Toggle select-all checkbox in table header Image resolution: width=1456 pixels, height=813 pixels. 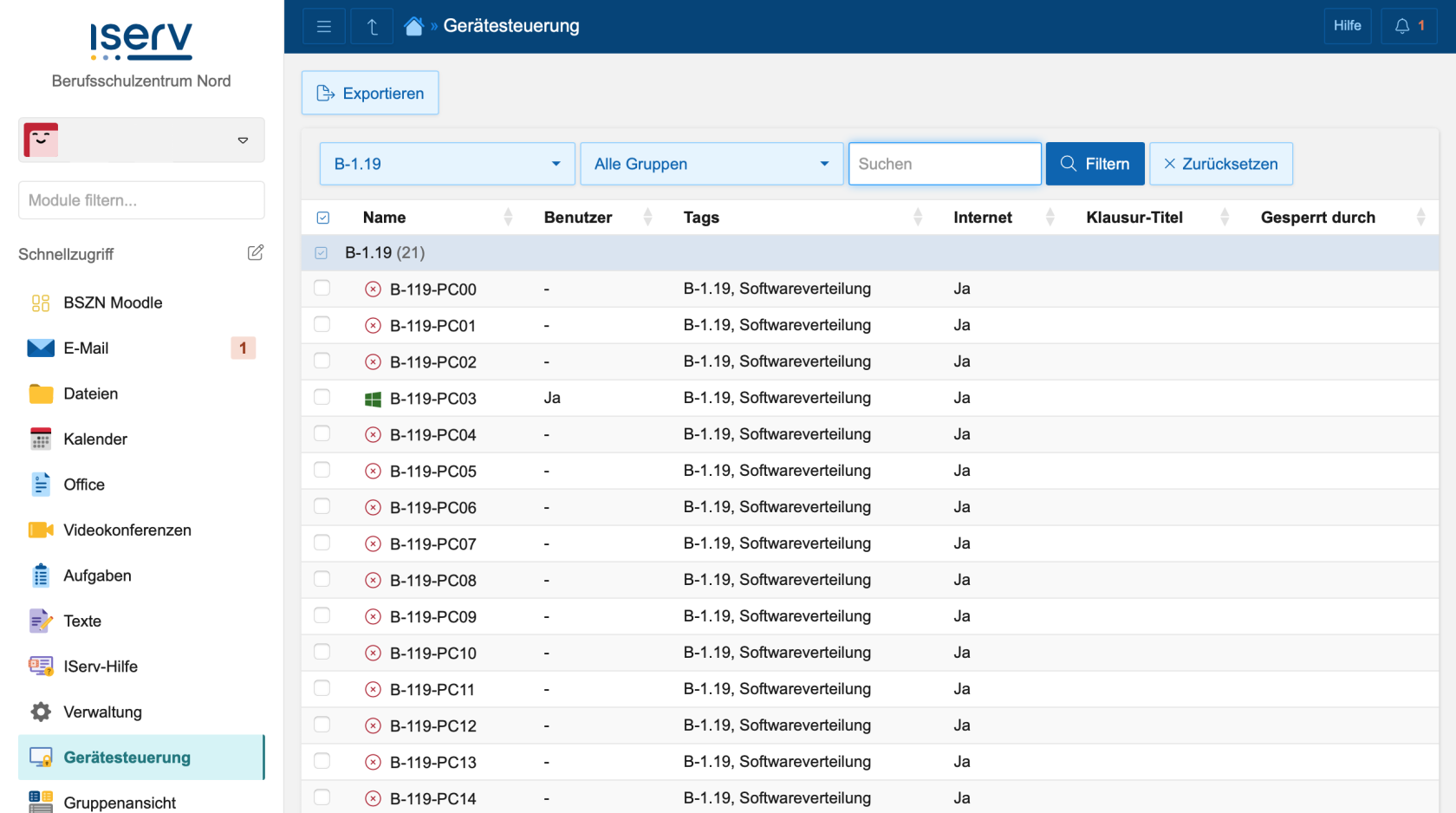(323, 218)
